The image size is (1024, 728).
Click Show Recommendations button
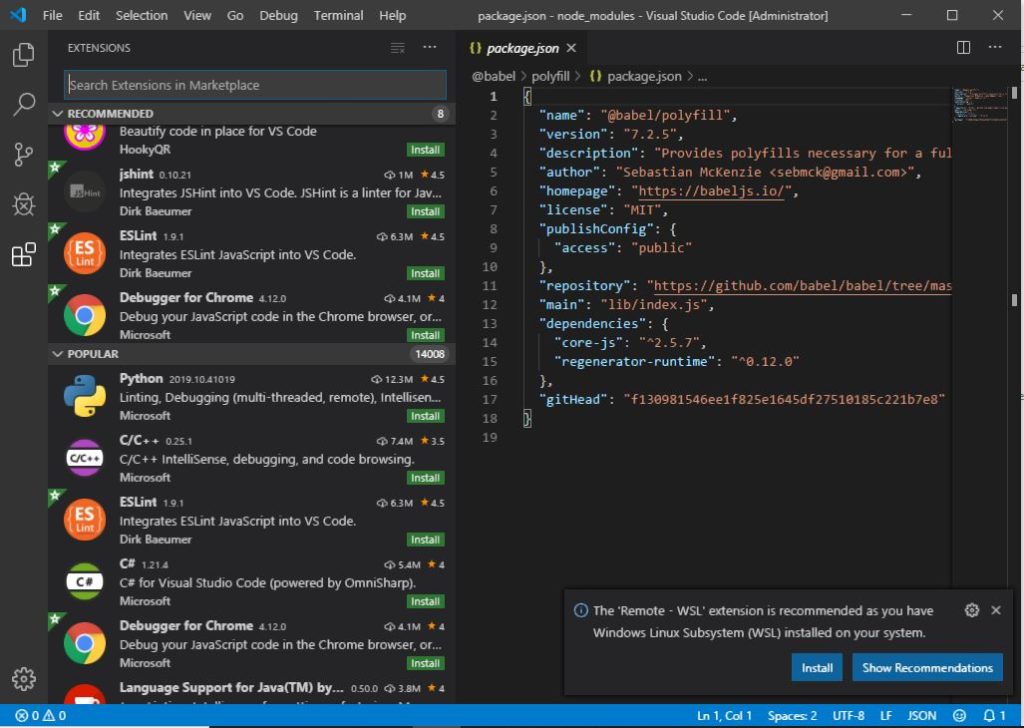coord(927,667)
